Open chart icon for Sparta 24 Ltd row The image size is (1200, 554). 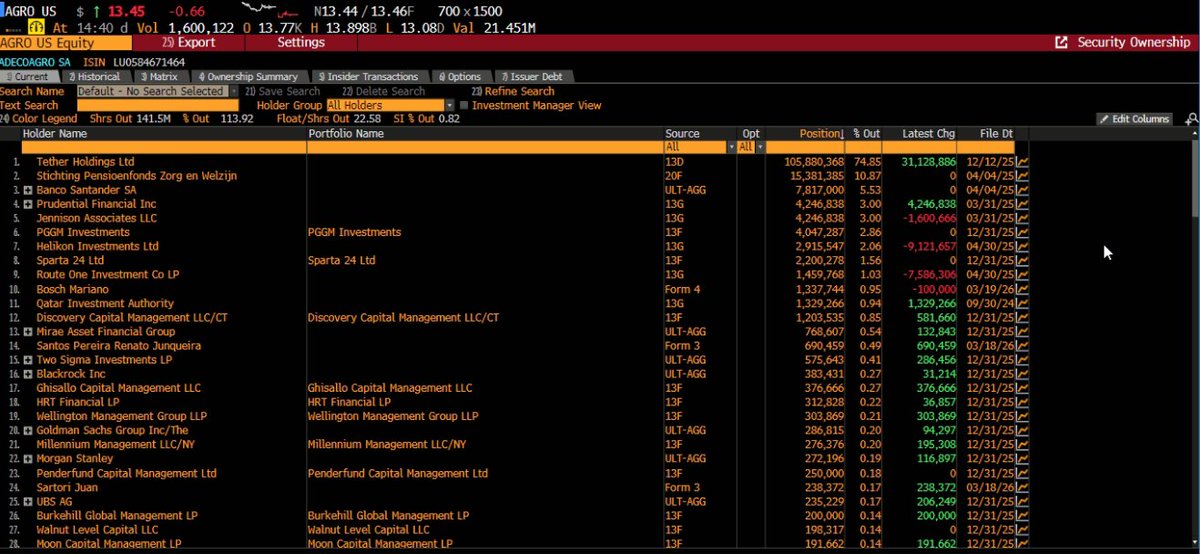click(x=1023, y=260)
